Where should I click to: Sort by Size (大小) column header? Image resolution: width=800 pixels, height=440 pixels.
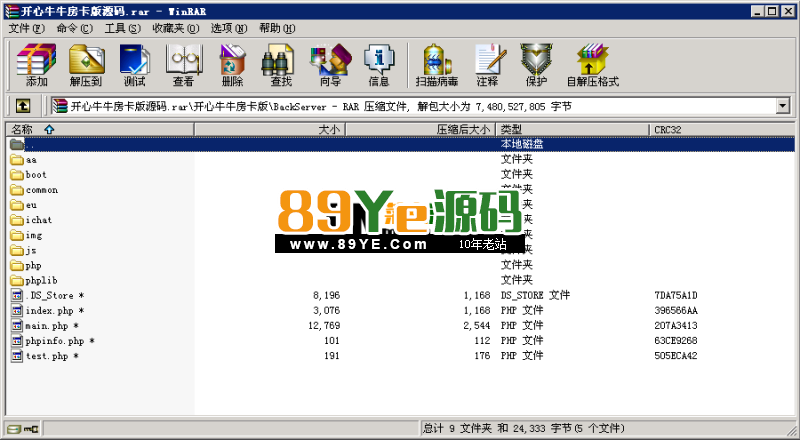pos(270,130)
